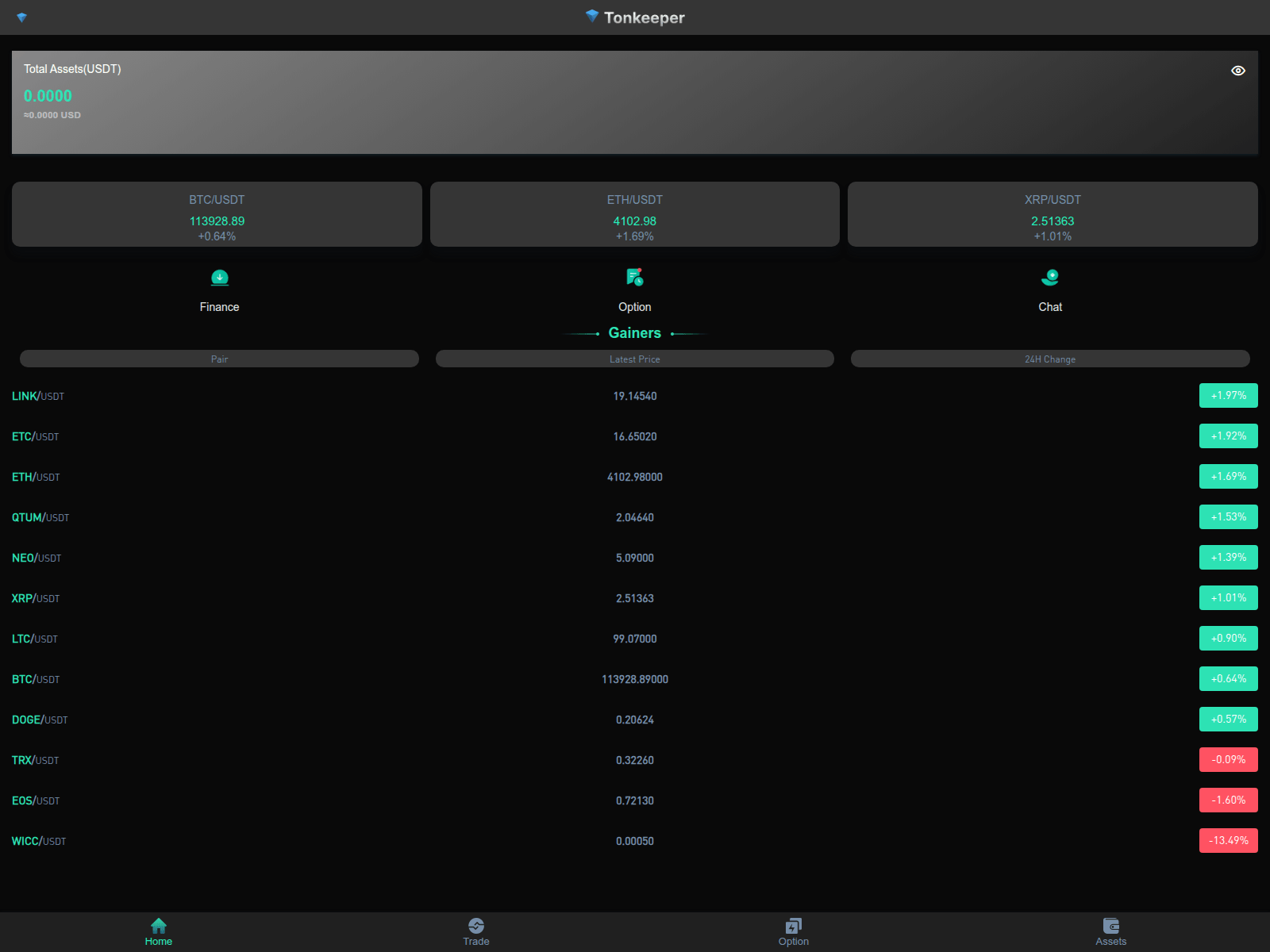Image resolution: width=1270 pixels, height=952 pixels.
Task: Toggle the diamond icon in top-left corner
Action: tap(22, 17)
